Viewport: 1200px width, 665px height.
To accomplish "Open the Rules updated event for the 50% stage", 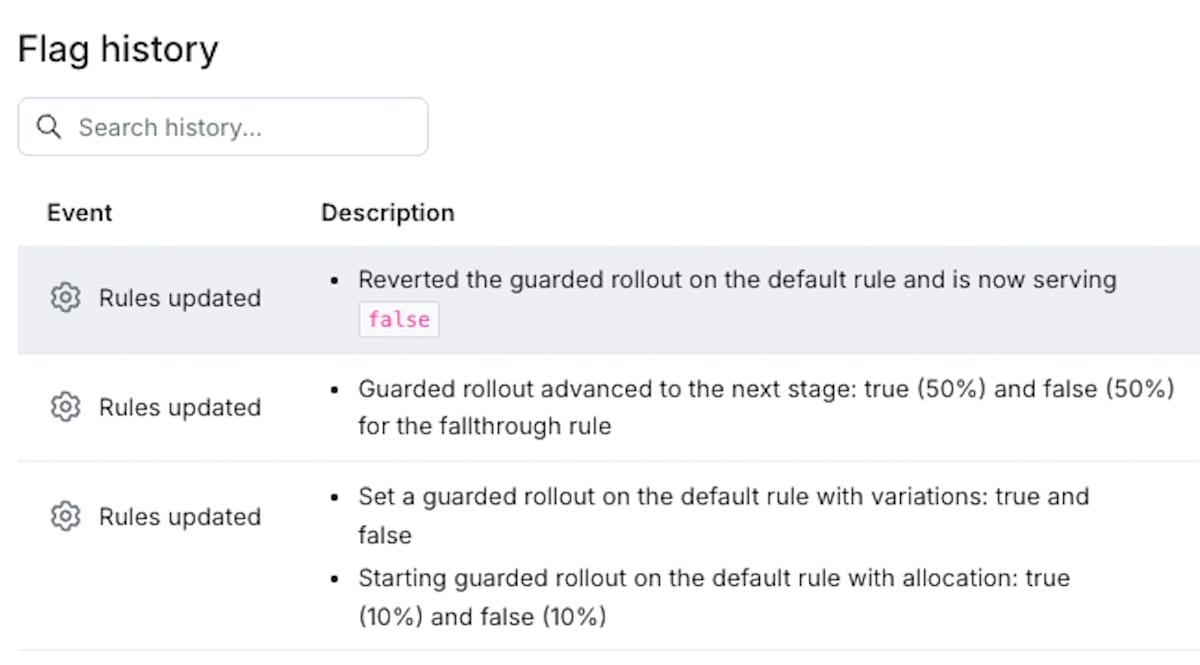I will point(179,407).
